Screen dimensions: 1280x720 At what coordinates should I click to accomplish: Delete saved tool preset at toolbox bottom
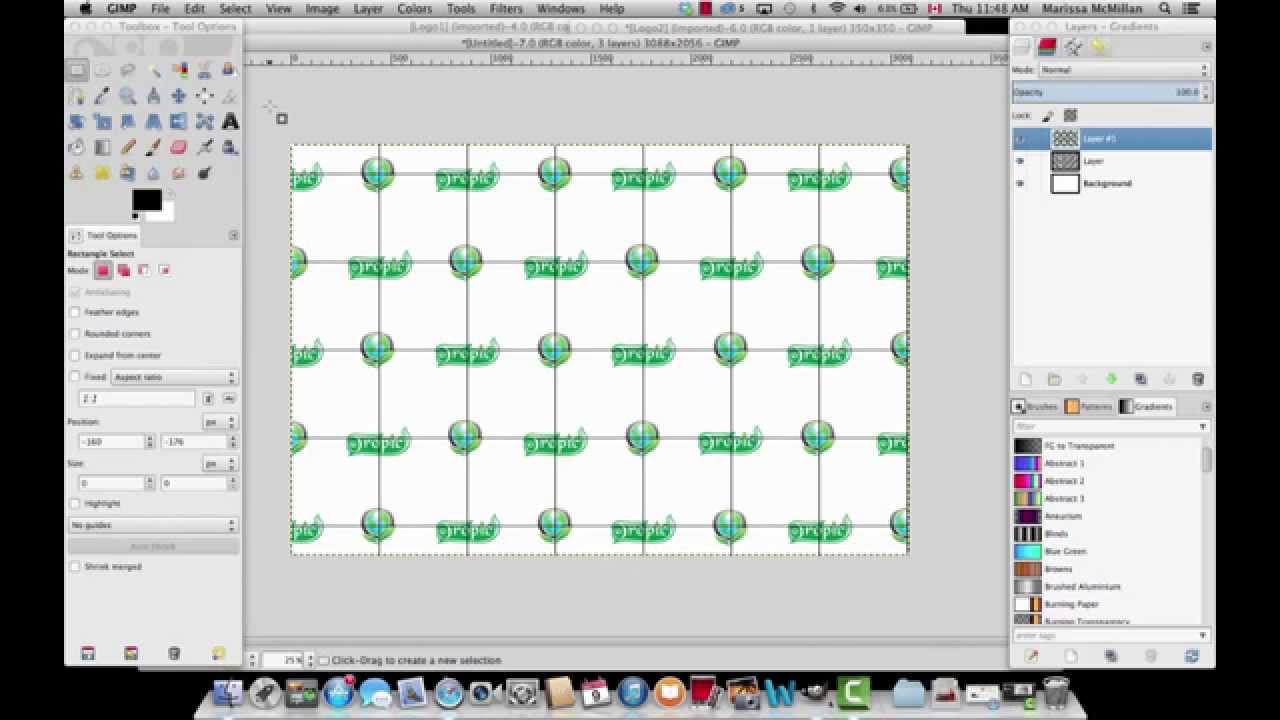tap(174, 654)
